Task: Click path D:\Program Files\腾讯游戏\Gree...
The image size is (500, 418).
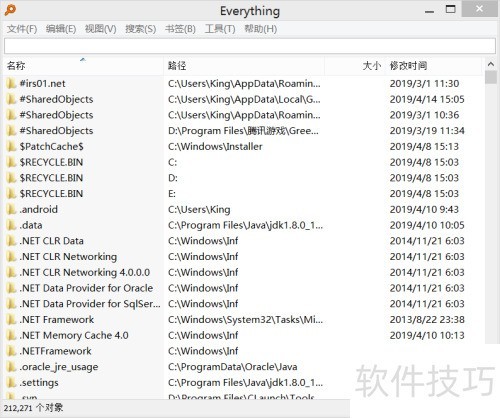Action: point(243,130)
